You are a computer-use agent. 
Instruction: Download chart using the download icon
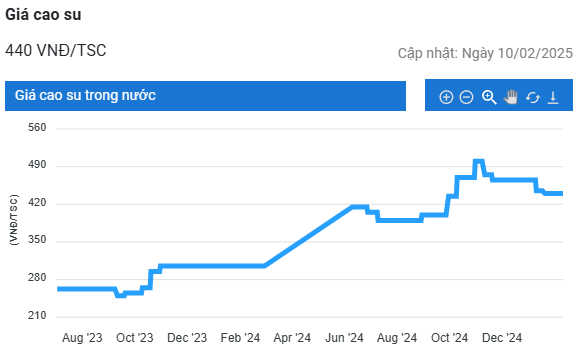553,97
